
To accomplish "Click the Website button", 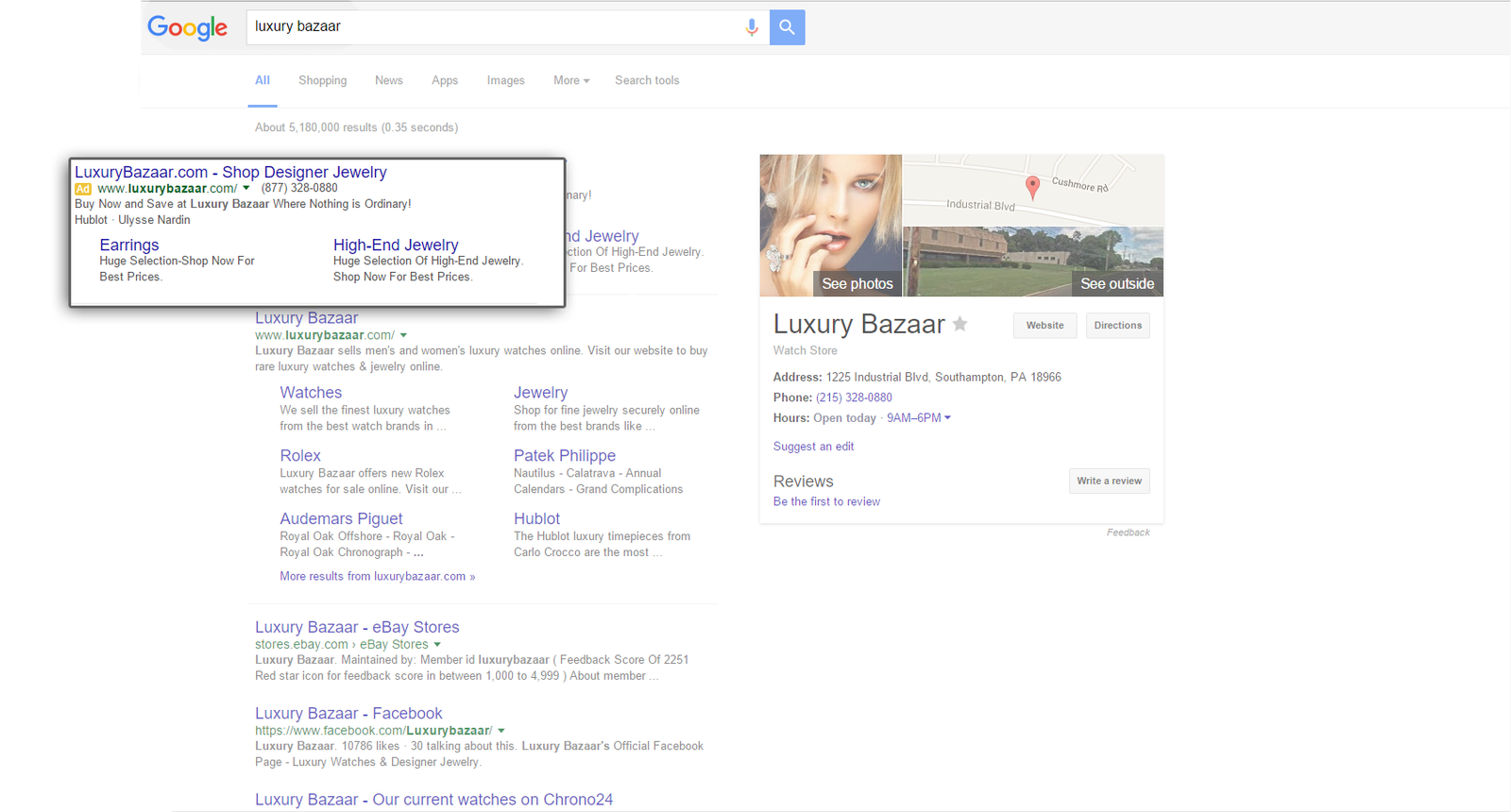I will [1044, 326].
